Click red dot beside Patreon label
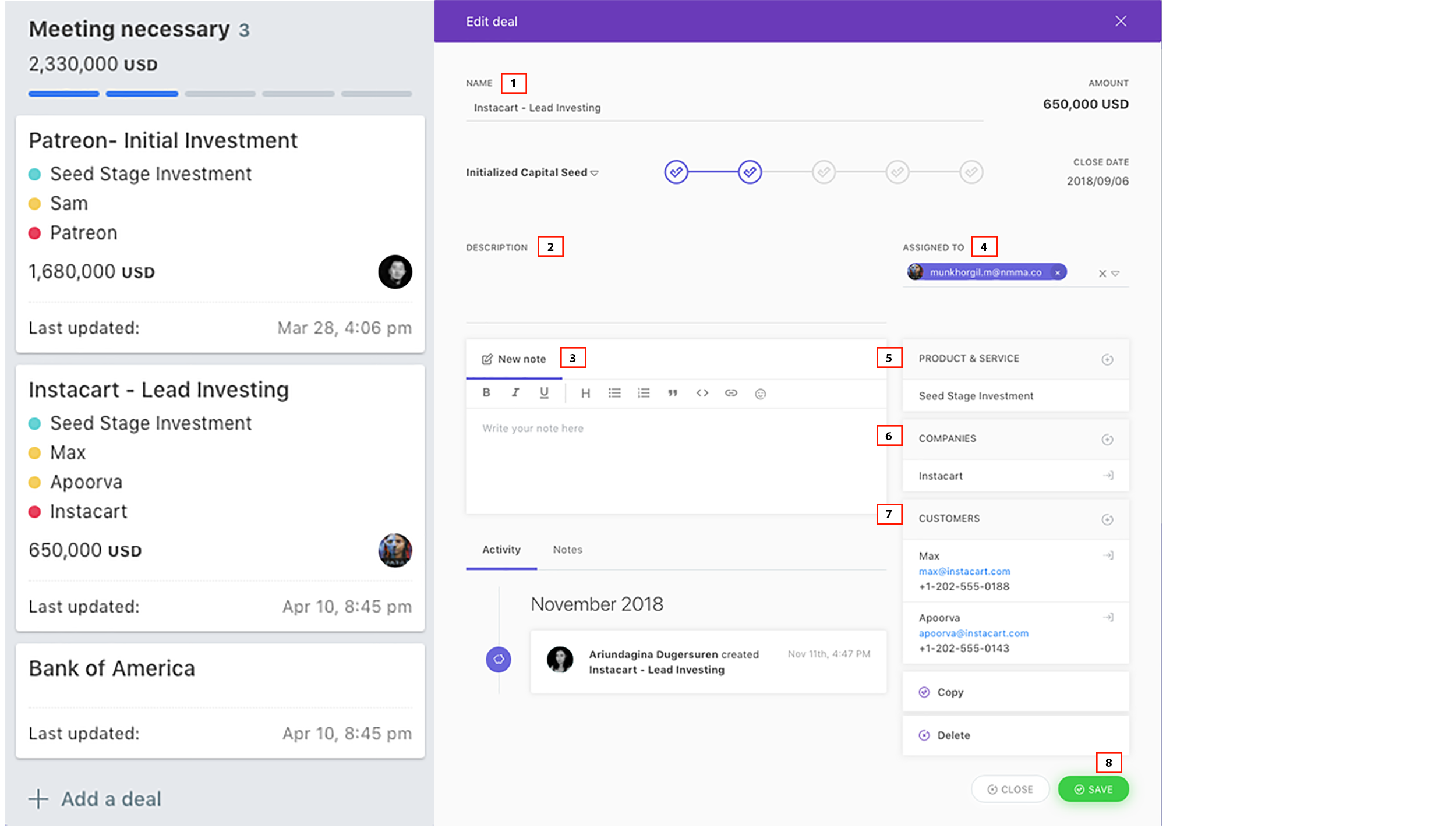The width and height of the screenshot is (1456, 832). (34, 233)
